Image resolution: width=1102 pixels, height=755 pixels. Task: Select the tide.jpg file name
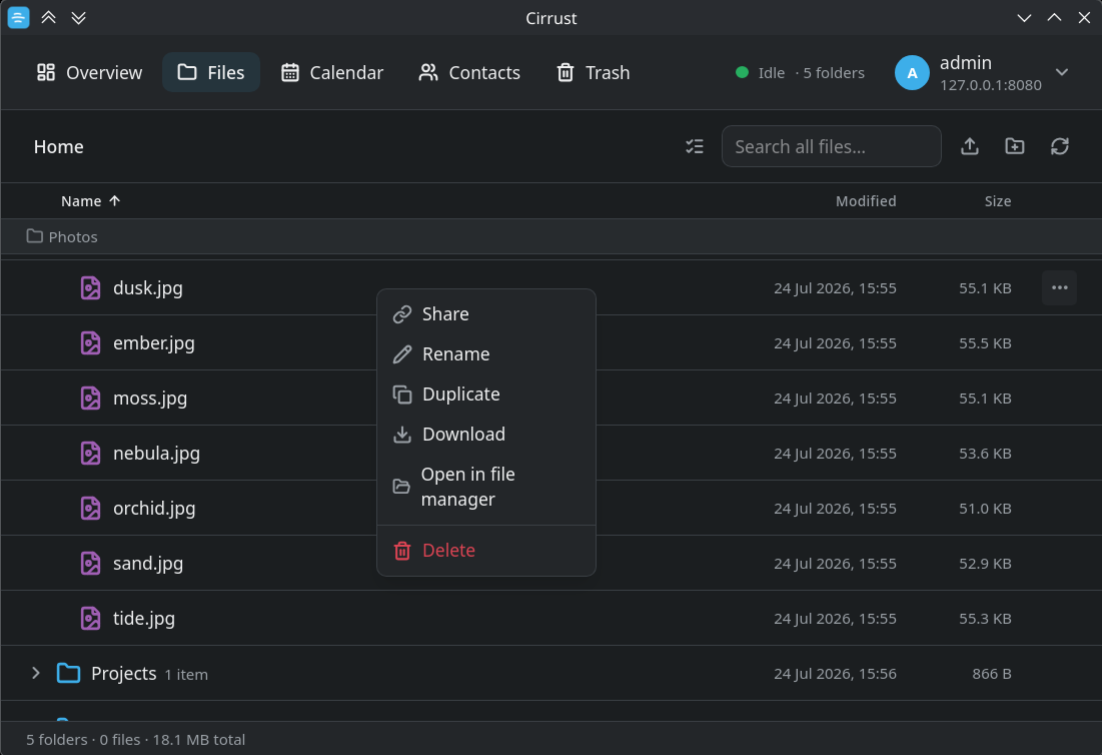(143, 618)
